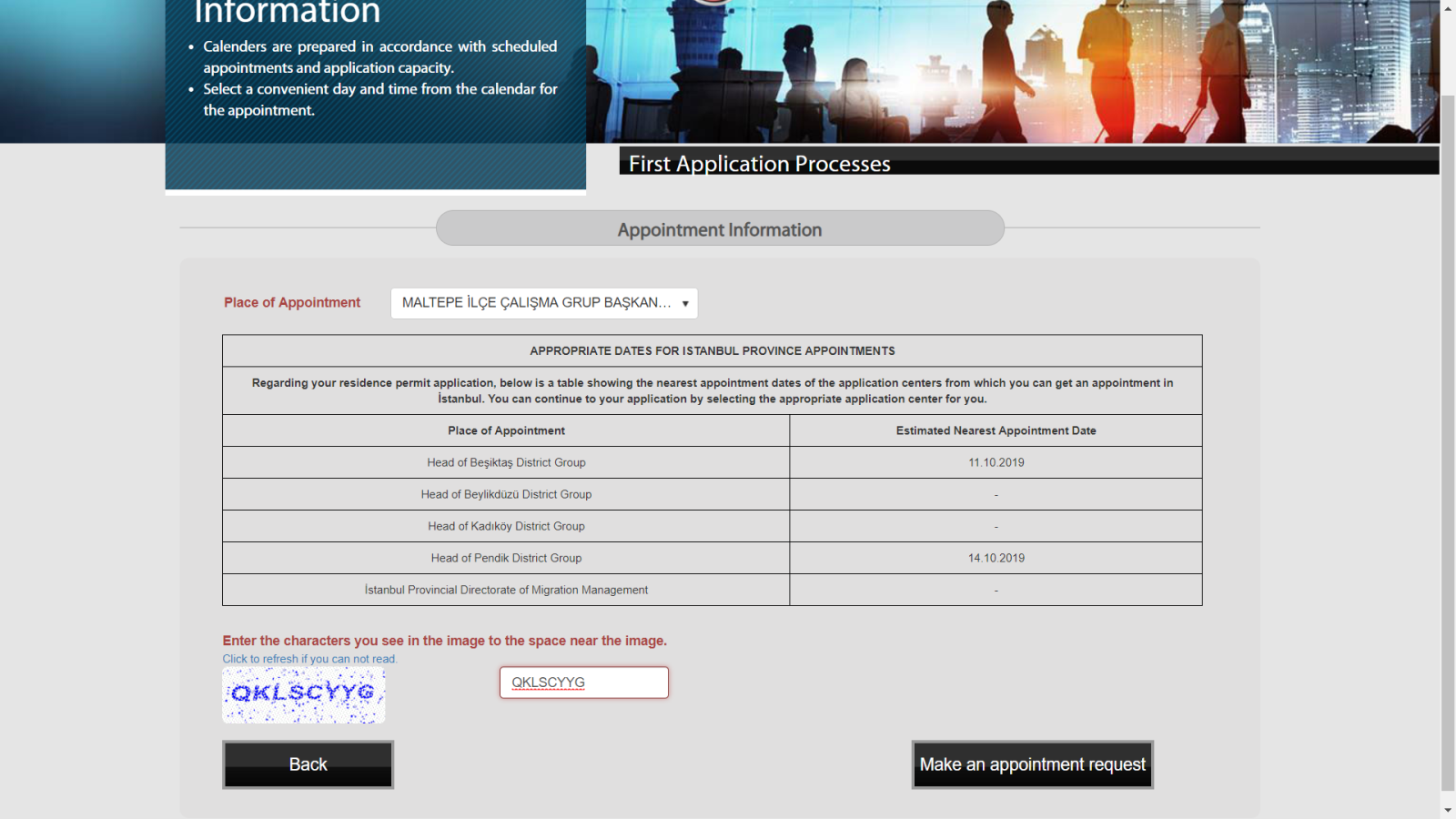Click the Appointment Information section header
The image size is (1456, 819).
click(720, 229)
